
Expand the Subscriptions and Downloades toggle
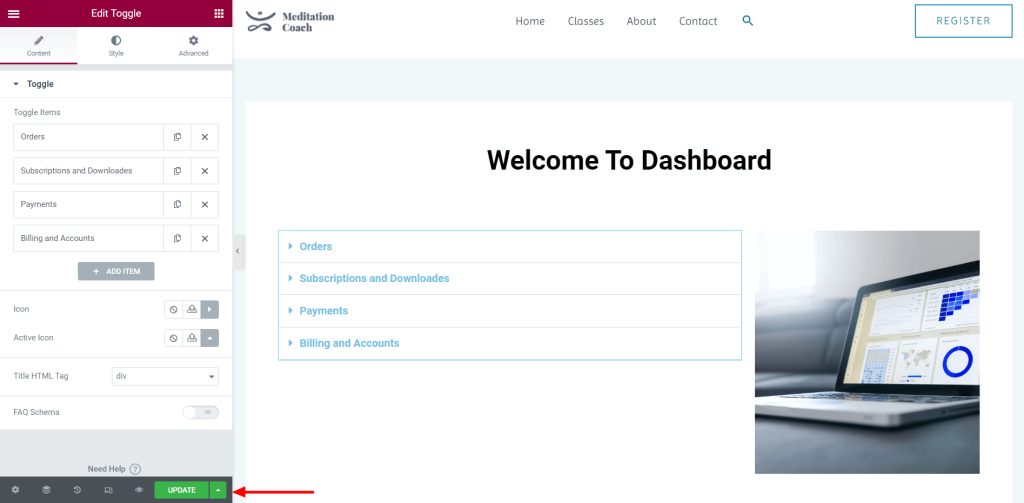(374, 279)
